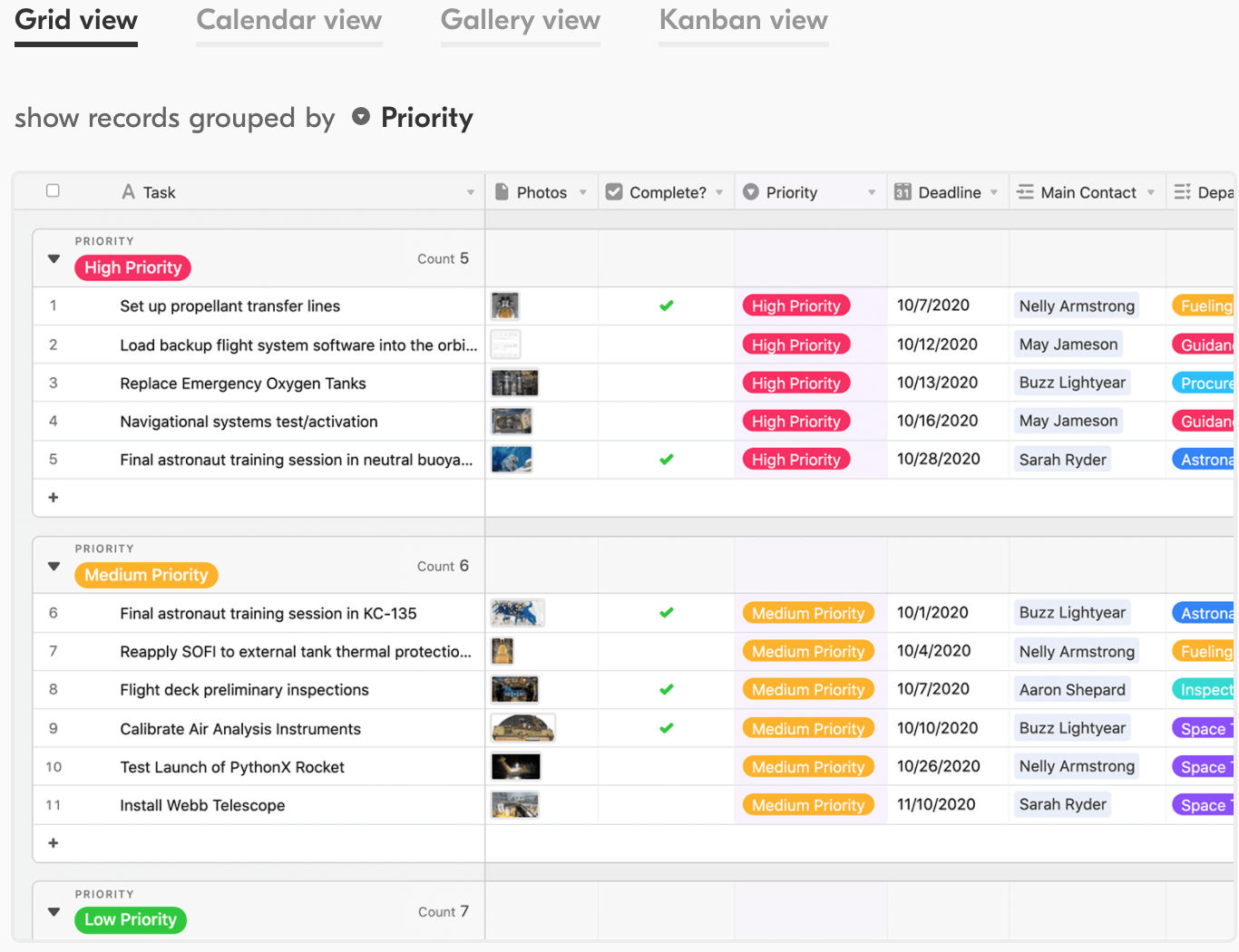Open photo thumbnail for Calibrate Air Analysis Instruments
Viewport: 1239px width, 952px height.
coord(522,728)
